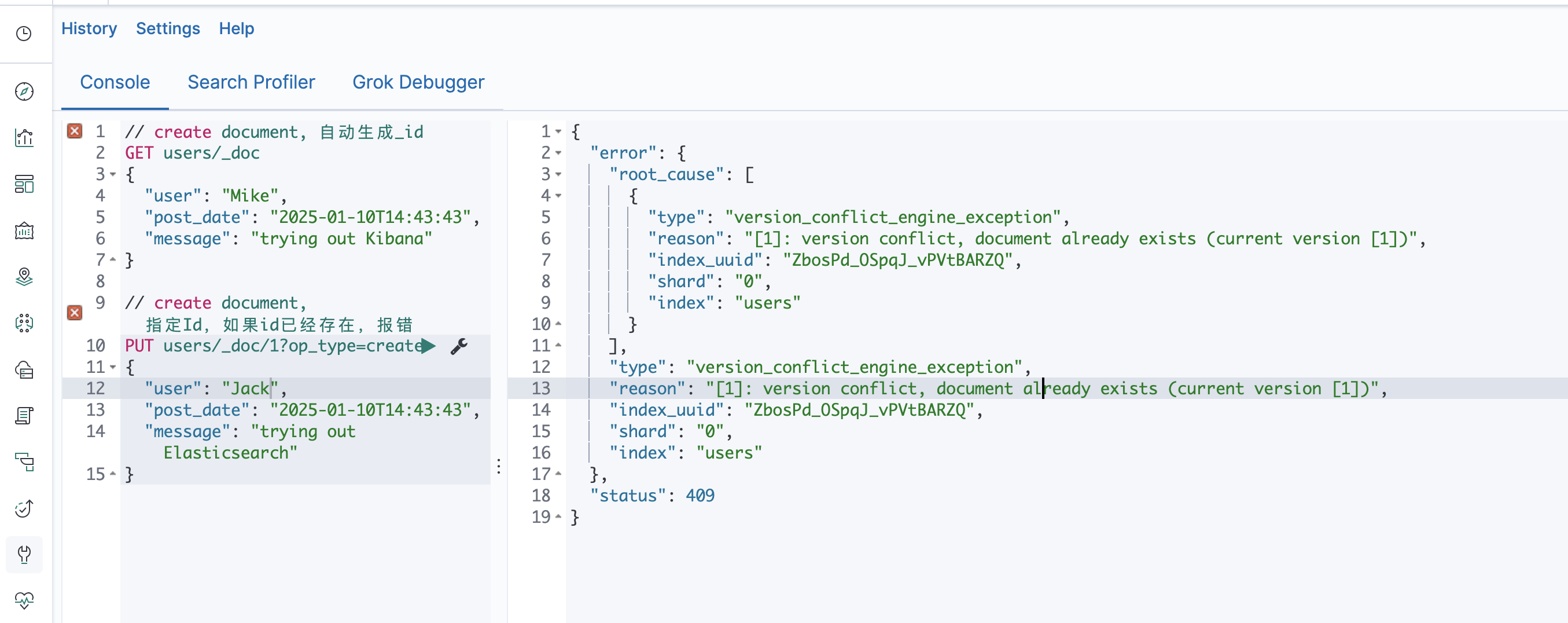
Task: Open wrench options menu for PUT request
Action: click(459, 346)
